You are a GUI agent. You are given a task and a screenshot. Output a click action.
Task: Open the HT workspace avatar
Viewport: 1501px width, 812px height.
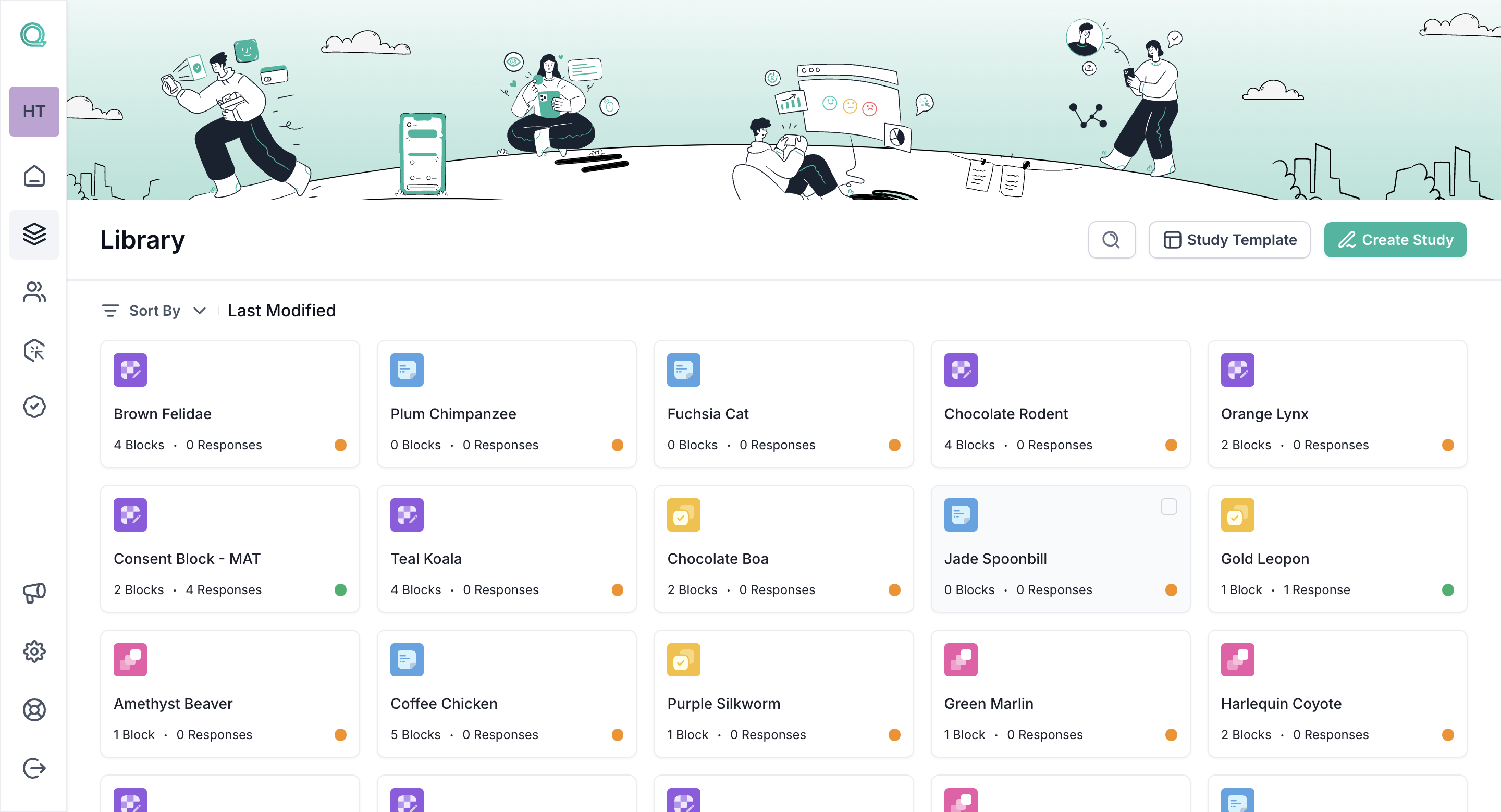[34, 111]
